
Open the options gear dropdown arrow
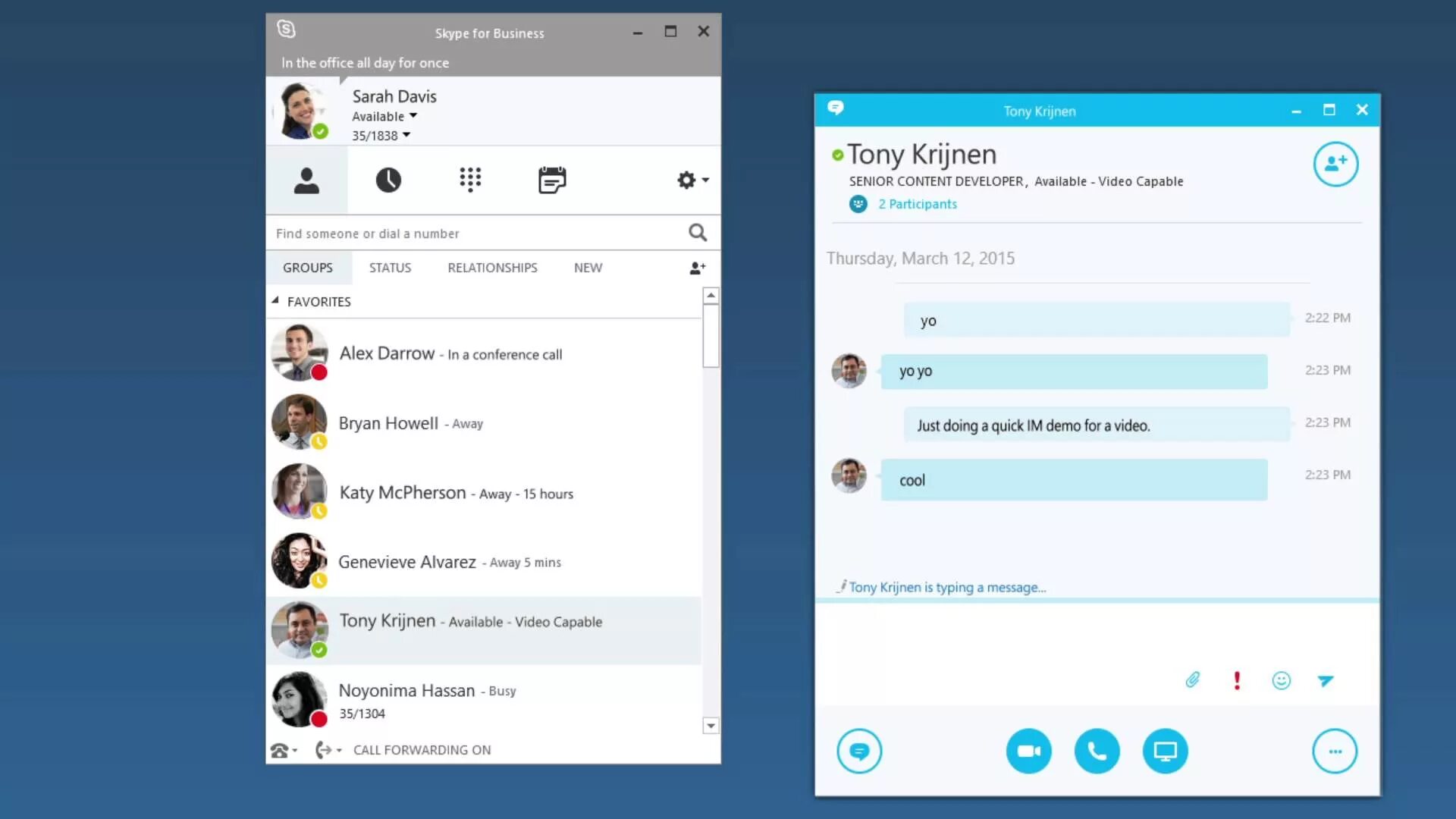pos(705,180)
